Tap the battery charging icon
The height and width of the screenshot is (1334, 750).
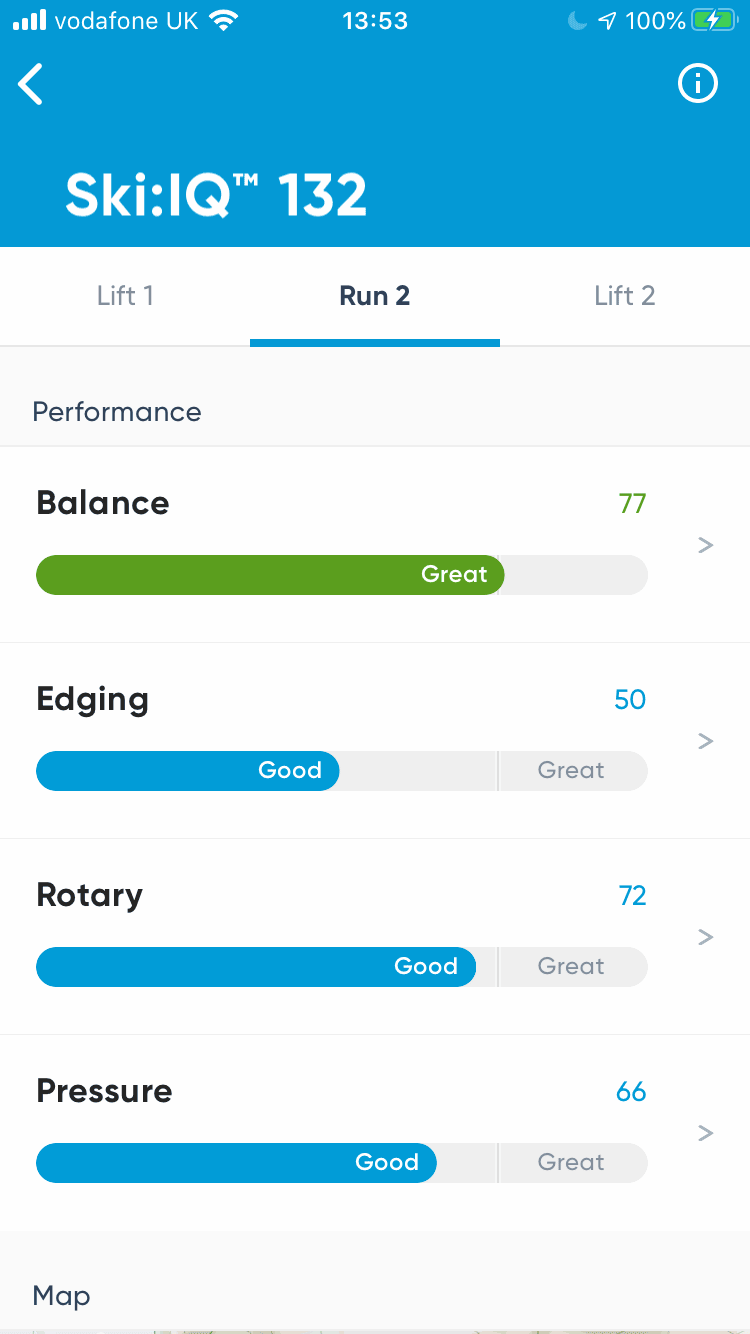(x=715, y=21)
